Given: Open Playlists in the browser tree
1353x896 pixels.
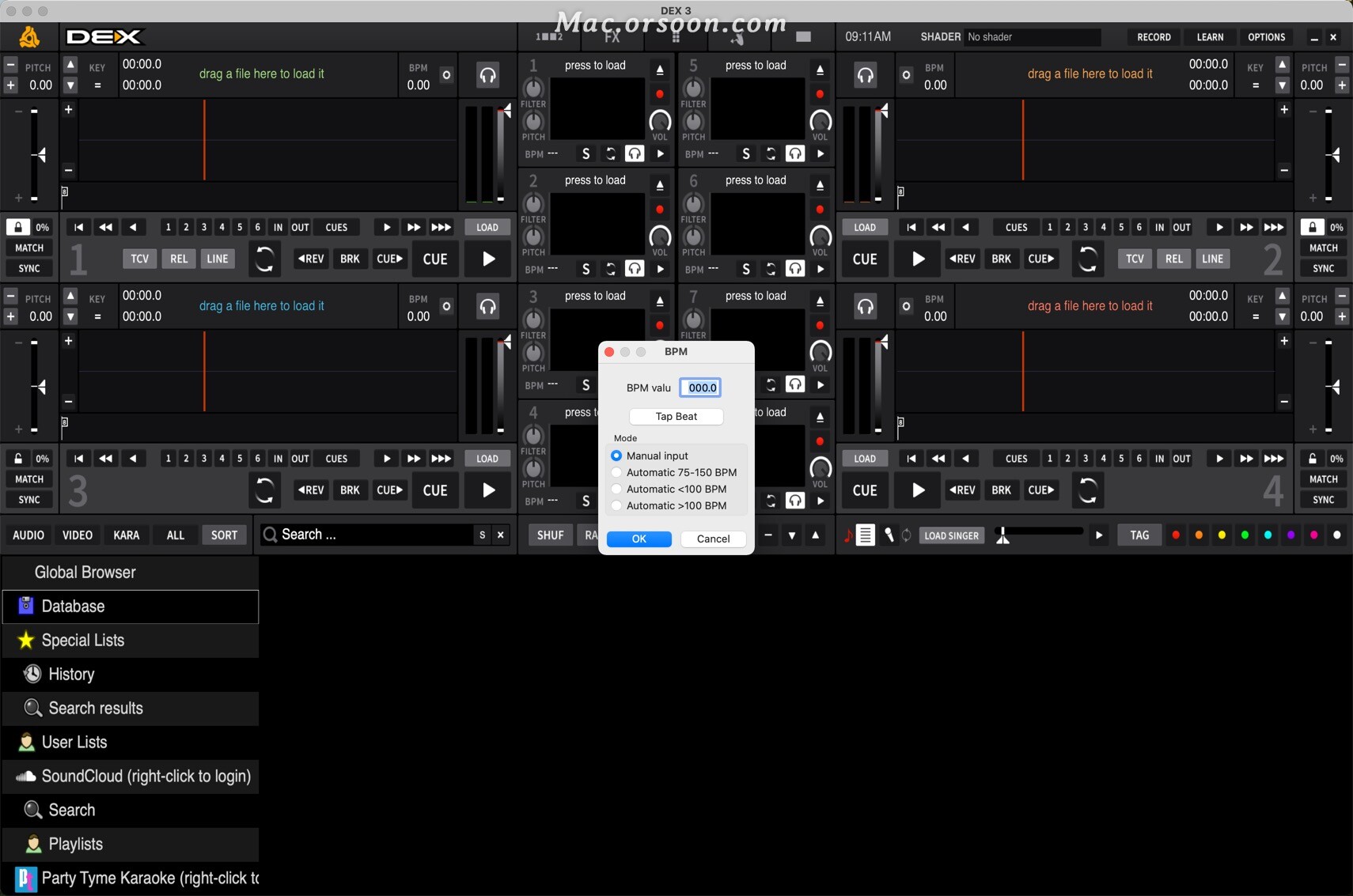Looking at the screenshot, I should pyautogui.click(x=131, y=845).
